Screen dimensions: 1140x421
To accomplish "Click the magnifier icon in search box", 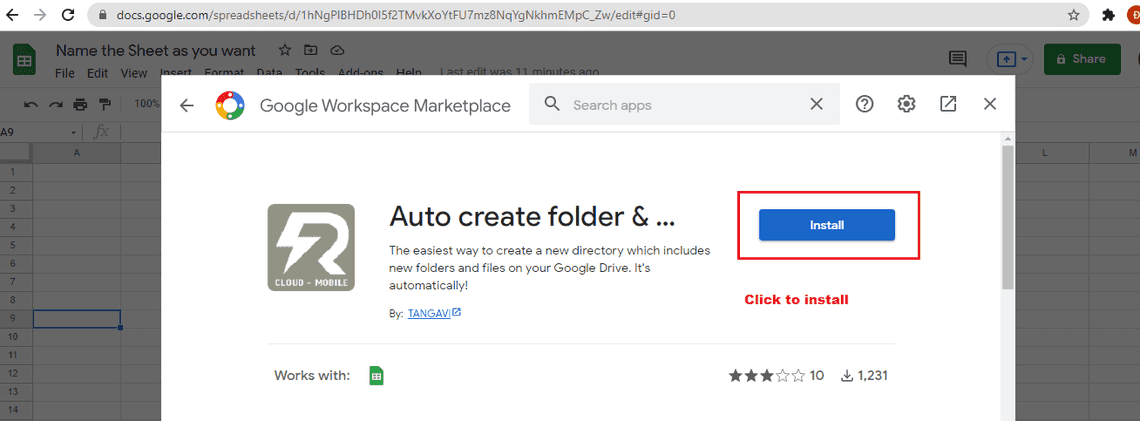I will 550,104.
